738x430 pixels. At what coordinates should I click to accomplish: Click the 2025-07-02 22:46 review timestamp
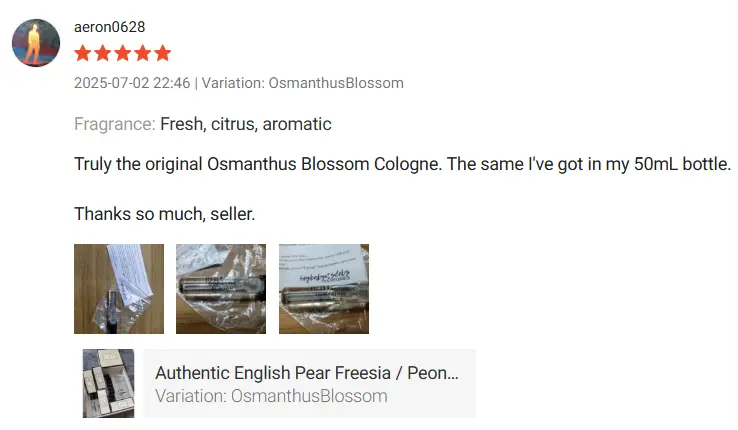[132, 83]
